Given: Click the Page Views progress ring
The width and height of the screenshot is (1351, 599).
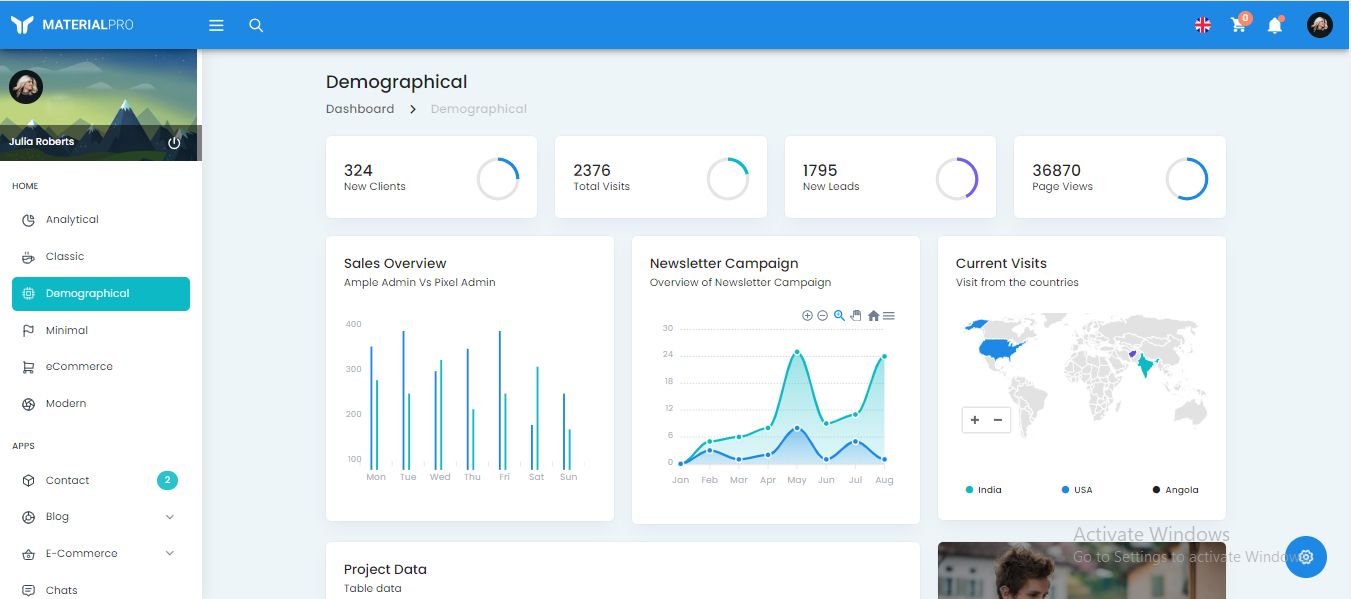Looking at the screenshot, I should coord(1187,179).
